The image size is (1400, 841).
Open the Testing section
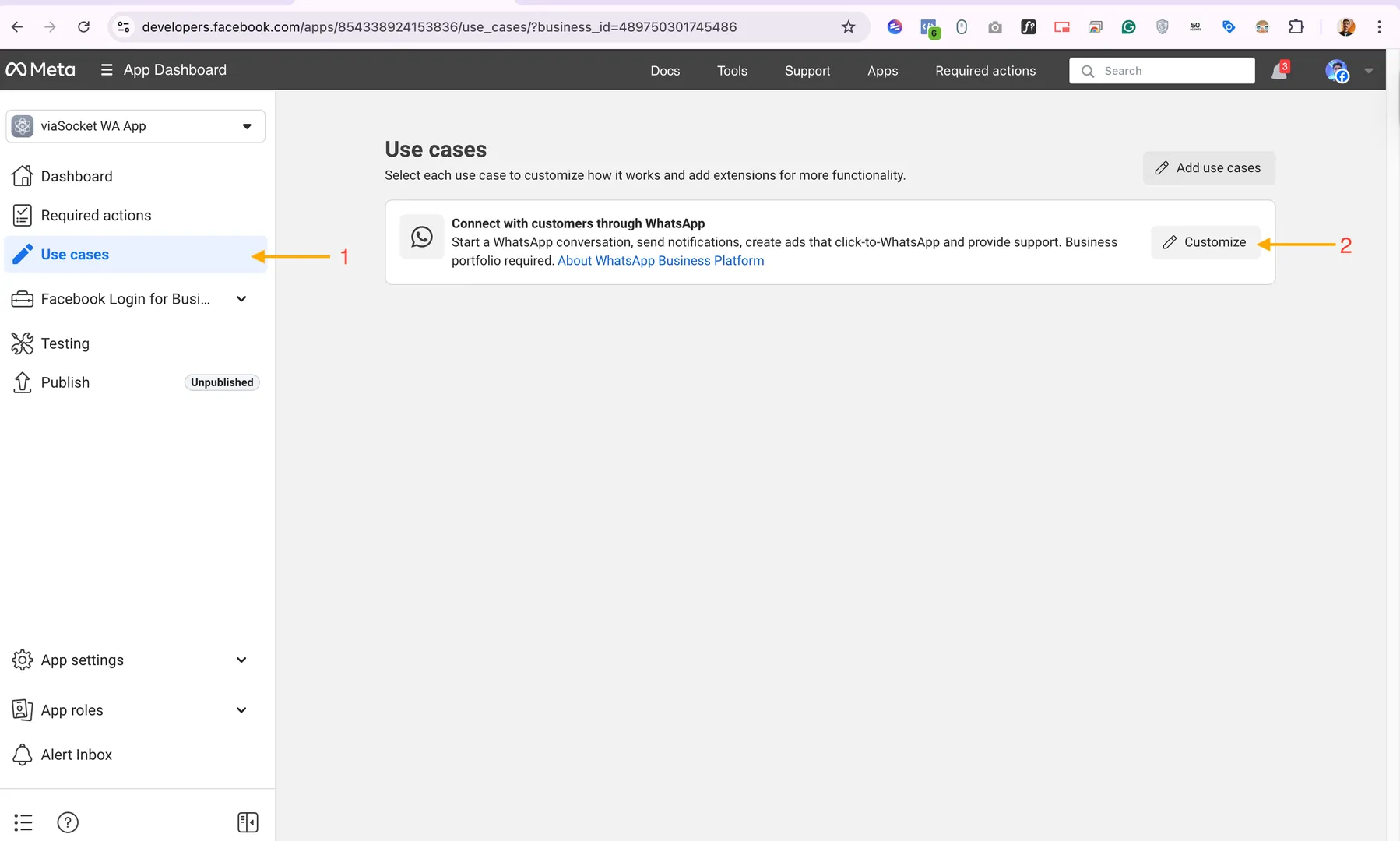[65, 343]
